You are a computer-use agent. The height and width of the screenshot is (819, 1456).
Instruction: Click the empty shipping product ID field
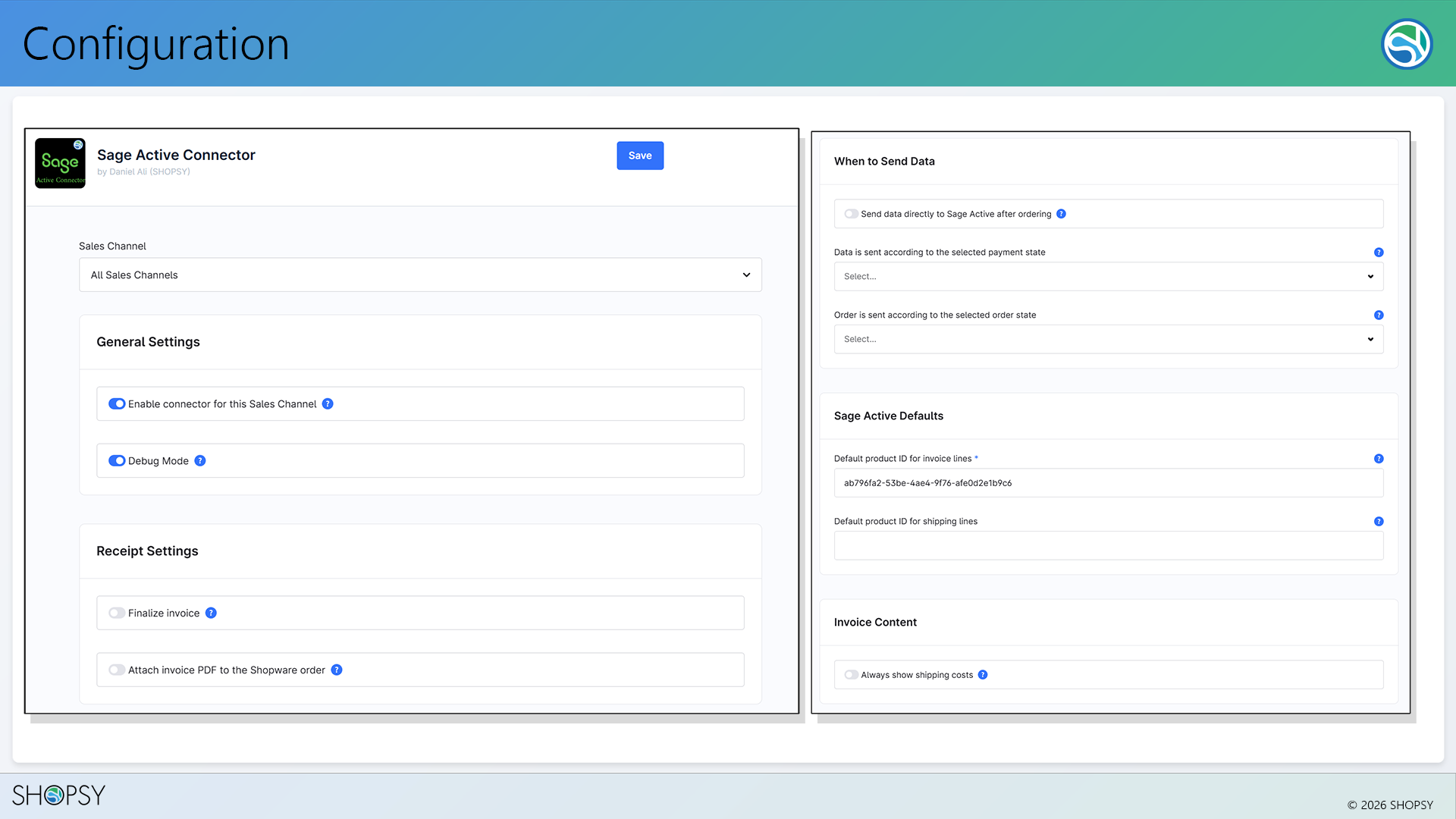click(x=1109, y=546)
